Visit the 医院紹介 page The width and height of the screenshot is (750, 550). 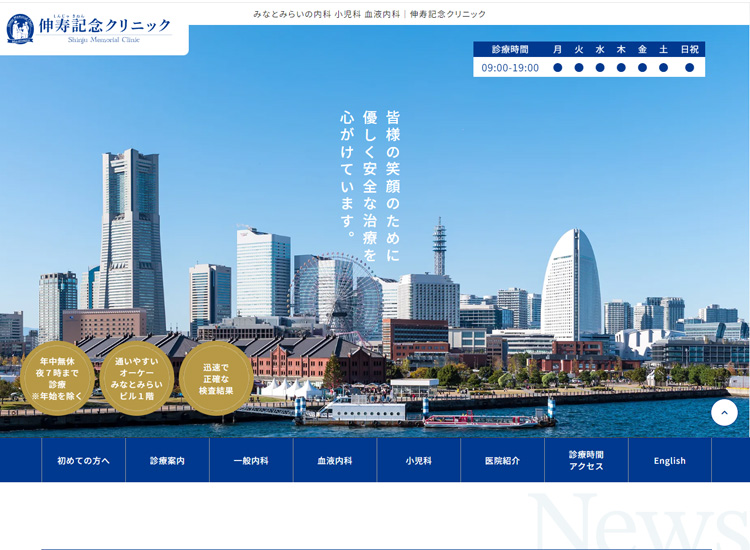pyautogui.click(x=502, y=461)
